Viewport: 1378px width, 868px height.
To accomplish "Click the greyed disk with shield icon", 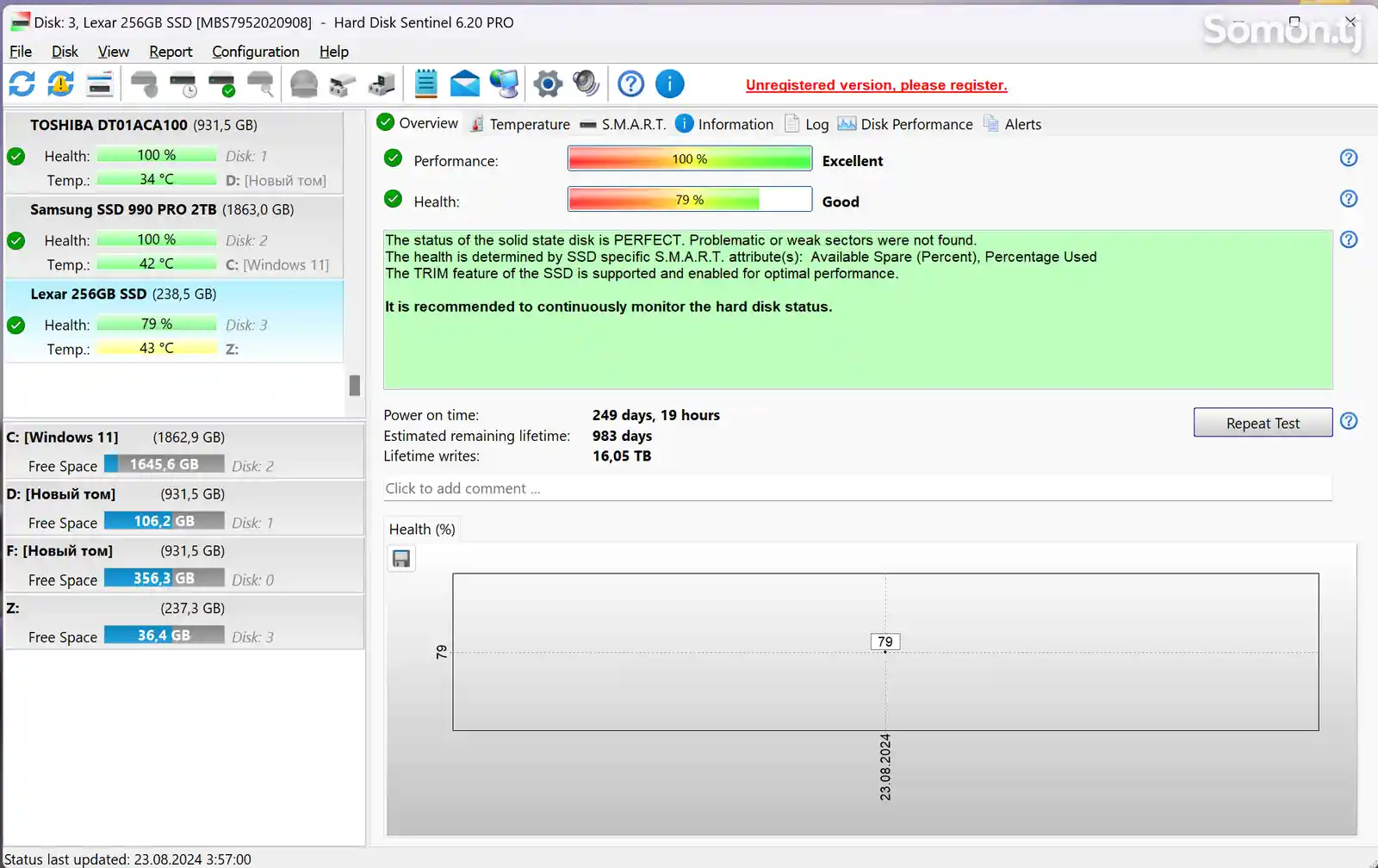I will (144, 84).
